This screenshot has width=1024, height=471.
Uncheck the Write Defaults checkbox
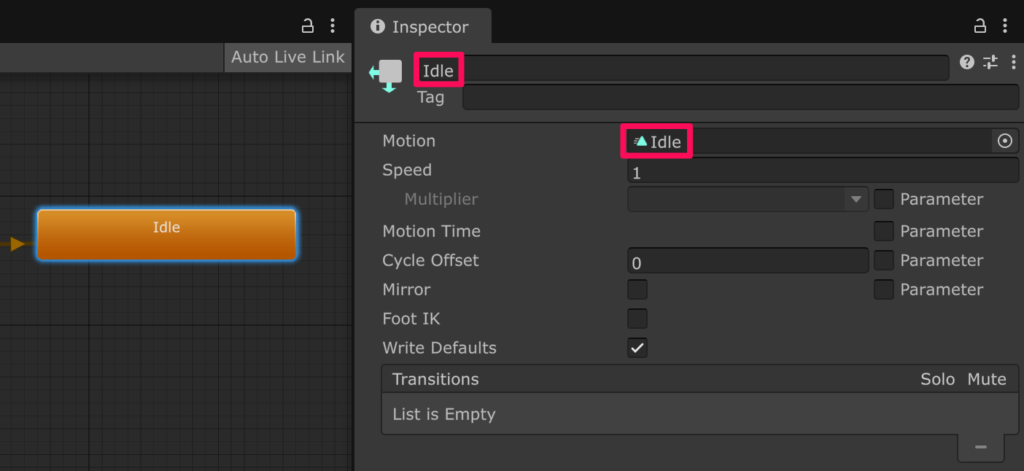(637, 348)
